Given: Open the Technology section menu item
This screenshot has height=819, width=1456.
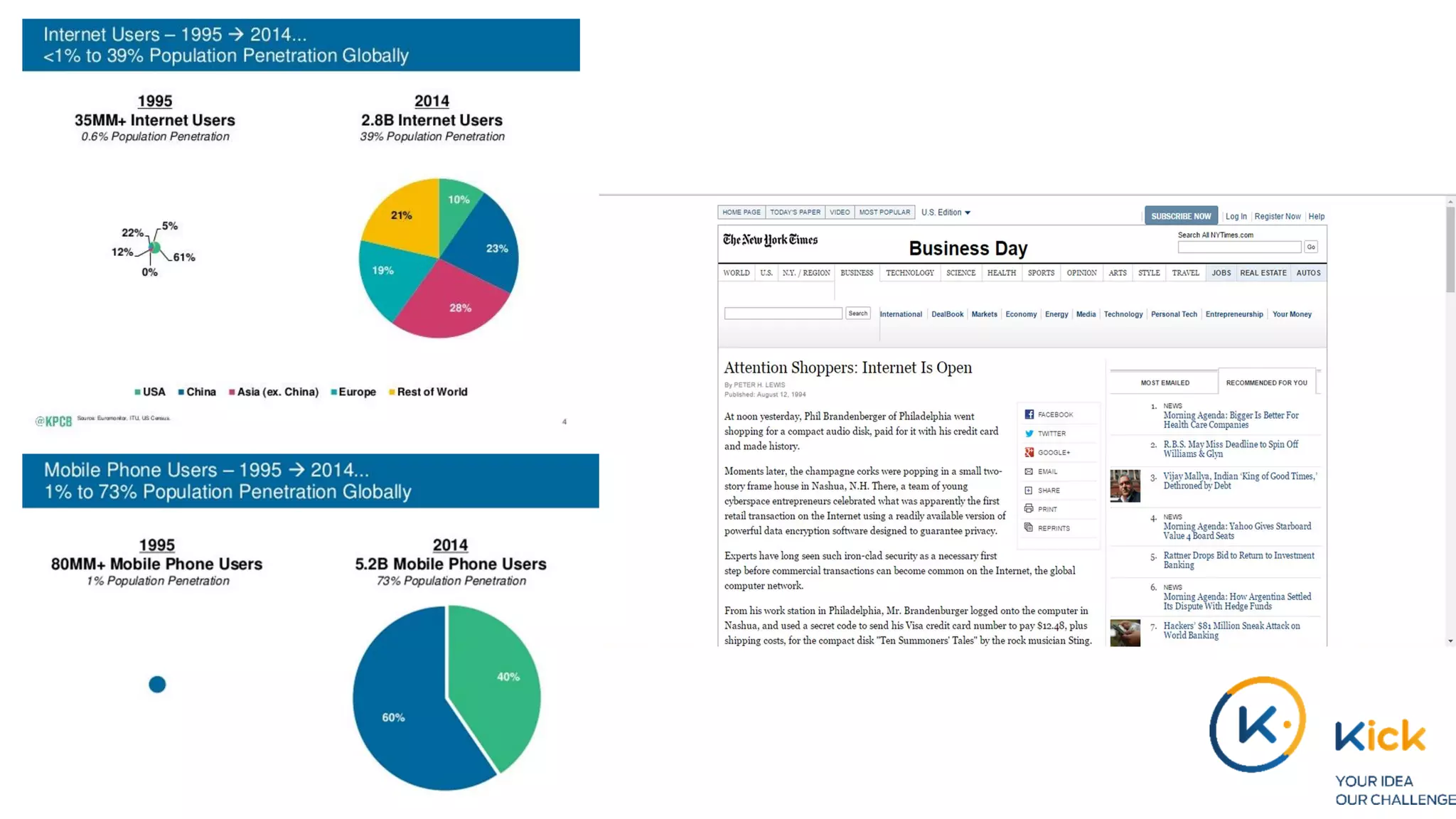Looking at the screenshot, I should [x=909, y=273].
